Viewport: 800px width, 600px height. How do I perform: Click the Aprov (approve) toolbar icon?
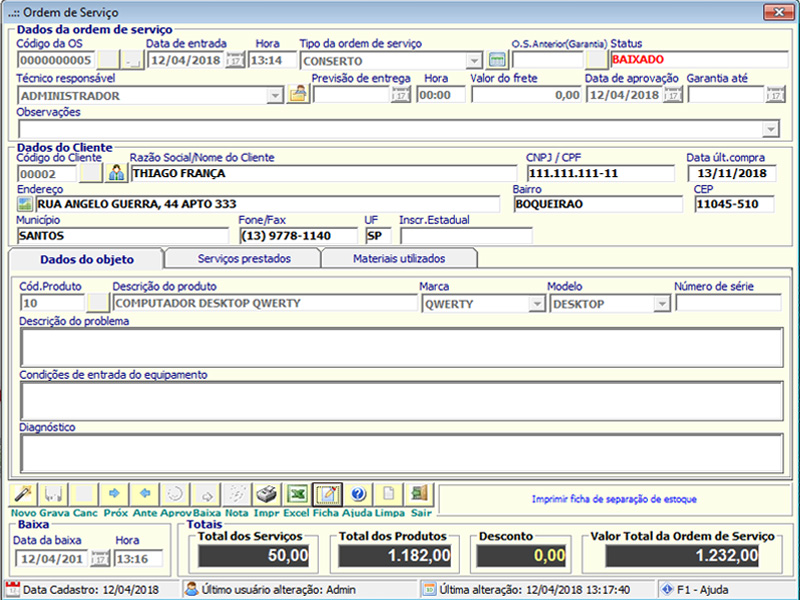(175, 494)
